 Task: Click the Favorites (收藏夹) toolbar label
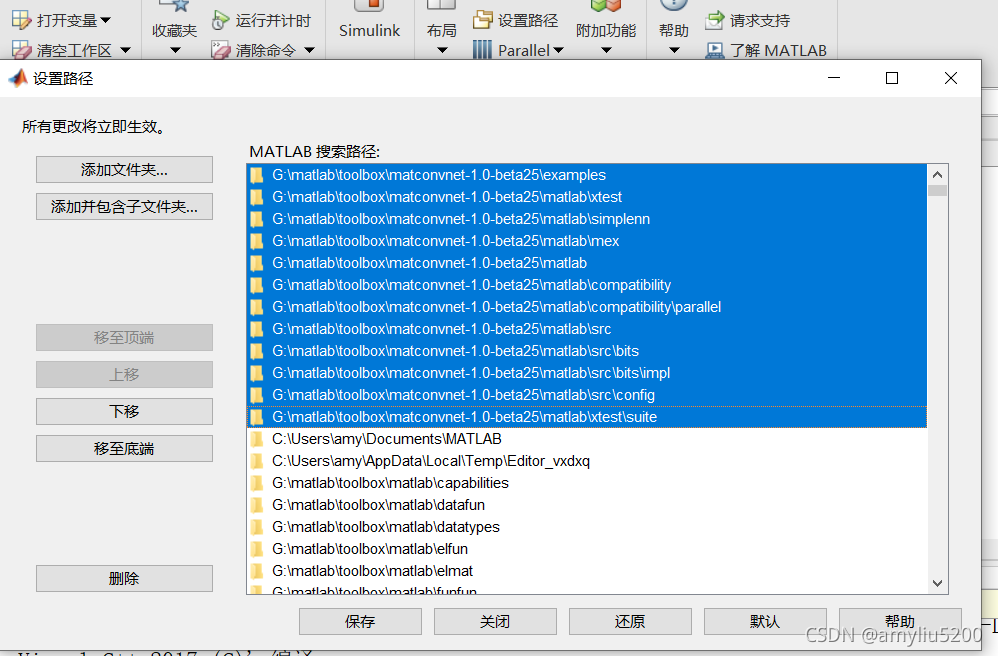coord(174,31)
